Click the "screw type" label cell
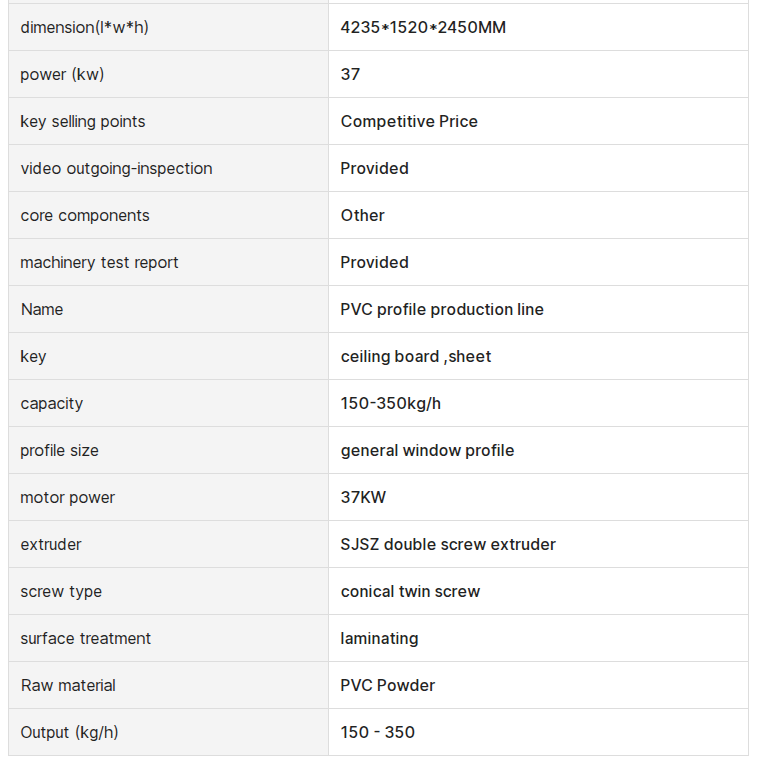757x761 pixels. [x=61, y=591]
